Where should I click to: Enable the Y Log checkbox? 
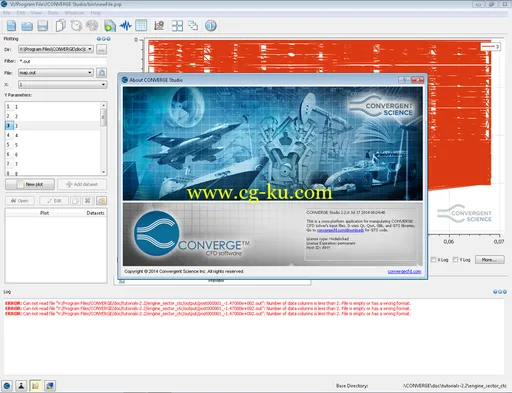click(455, 260)
